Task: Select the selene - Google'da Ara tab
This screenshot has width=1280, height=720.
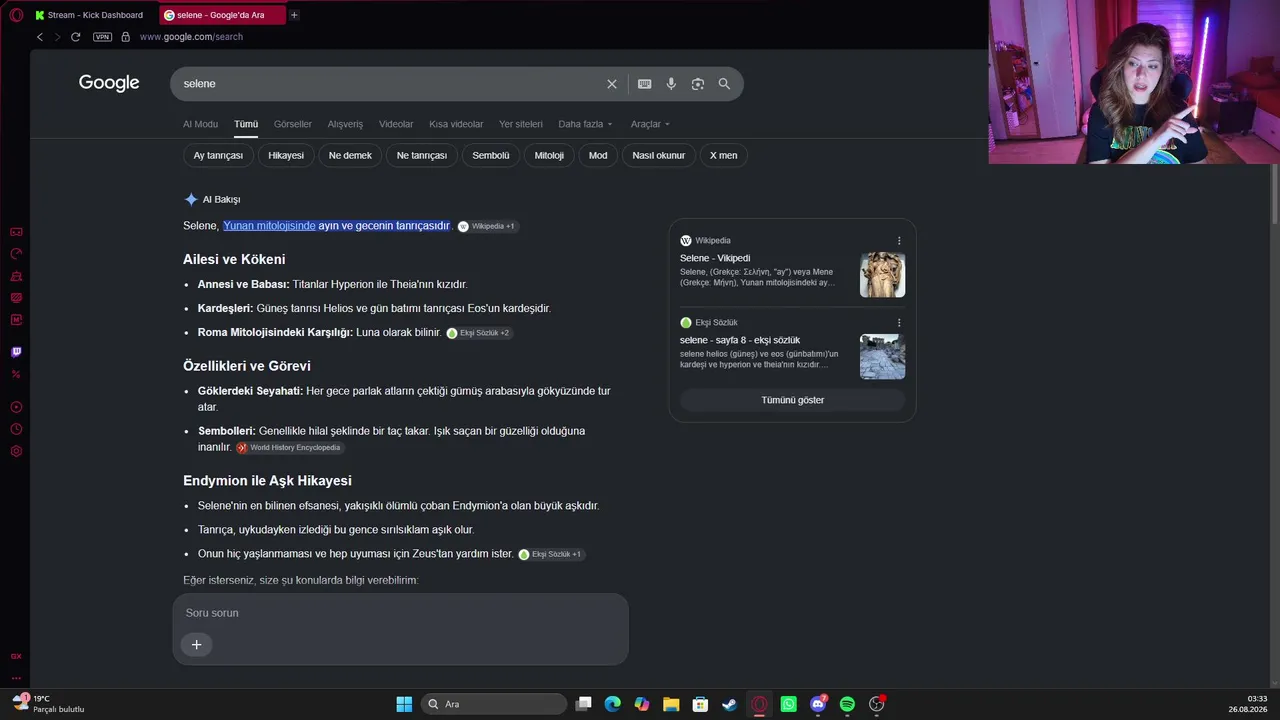Action: click(222, 15)
